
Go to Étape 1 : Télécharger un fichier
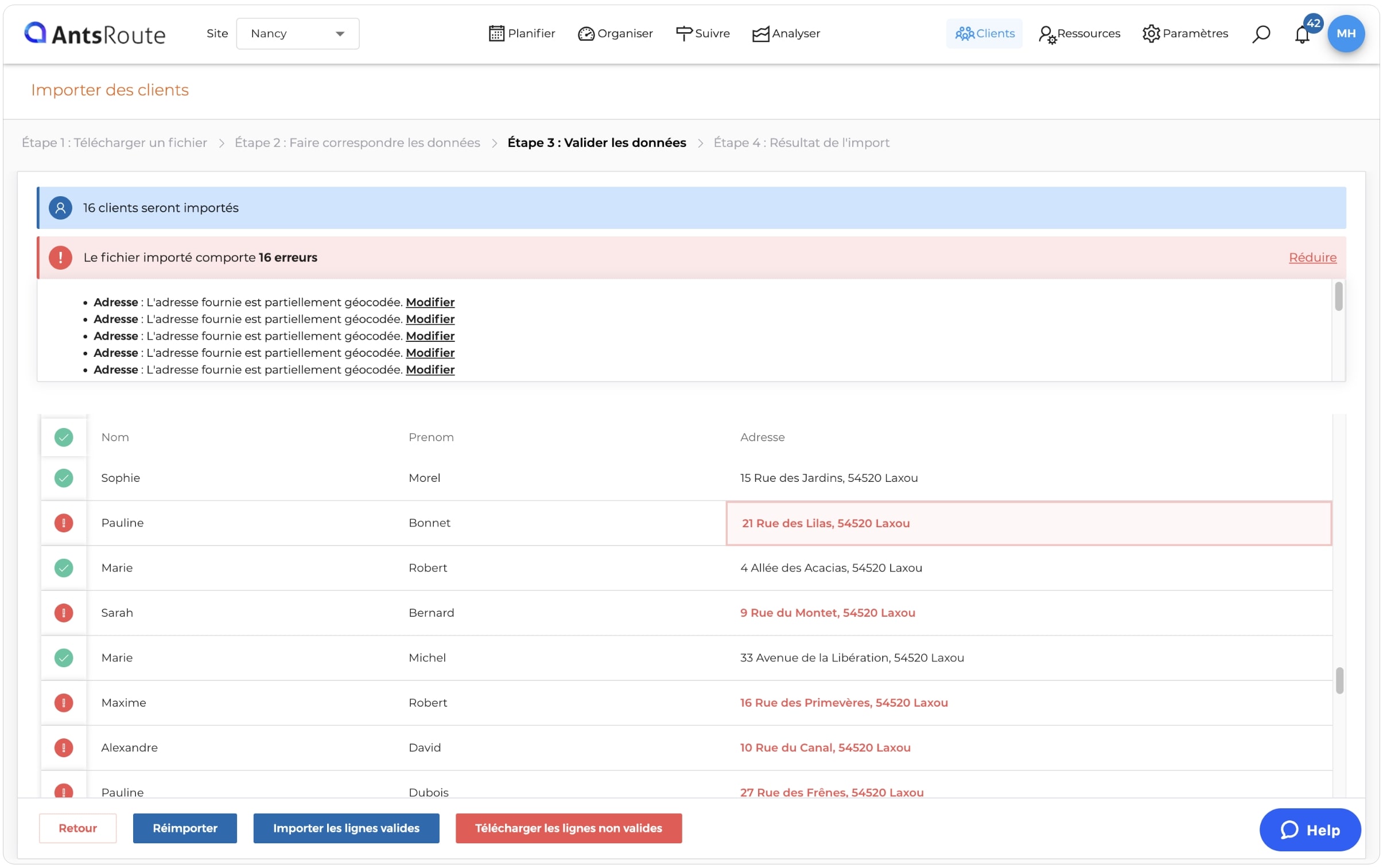pos(114,142)
